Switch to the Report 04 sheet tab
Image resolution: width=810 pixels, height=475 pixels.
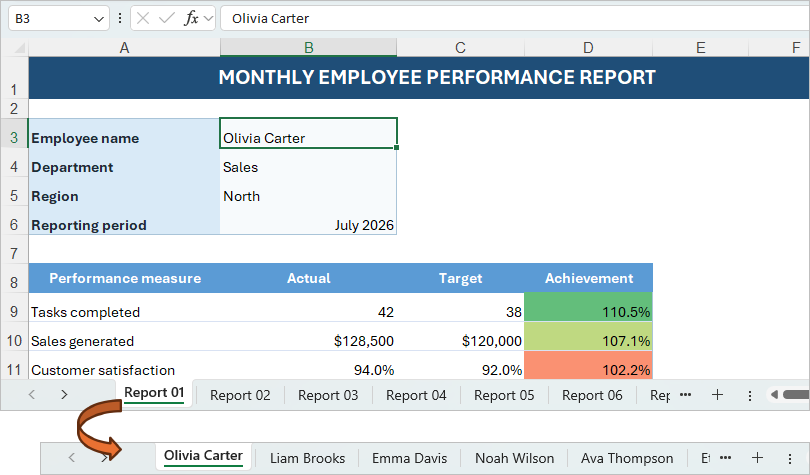416,395
